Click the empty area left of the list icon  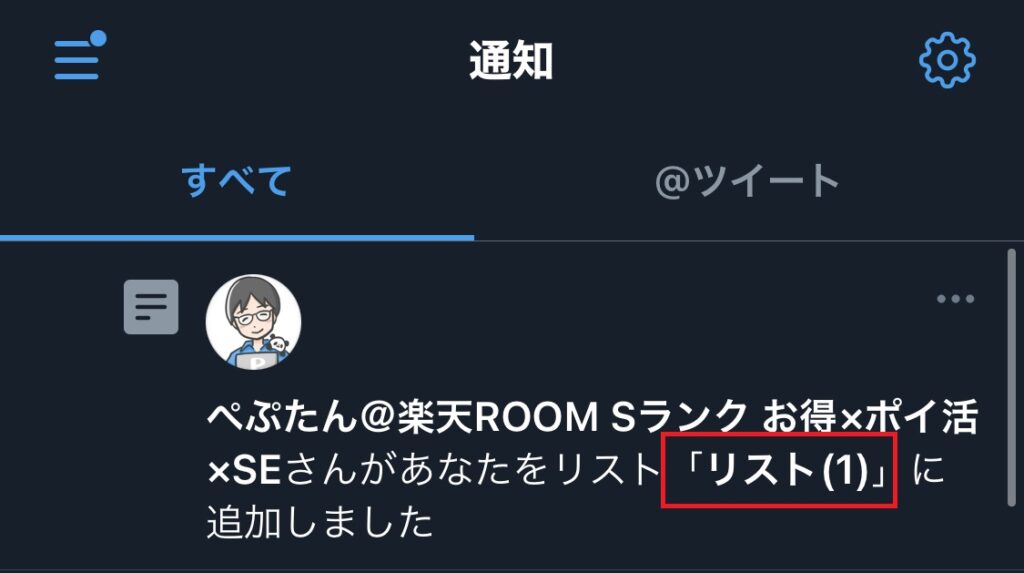61,307
